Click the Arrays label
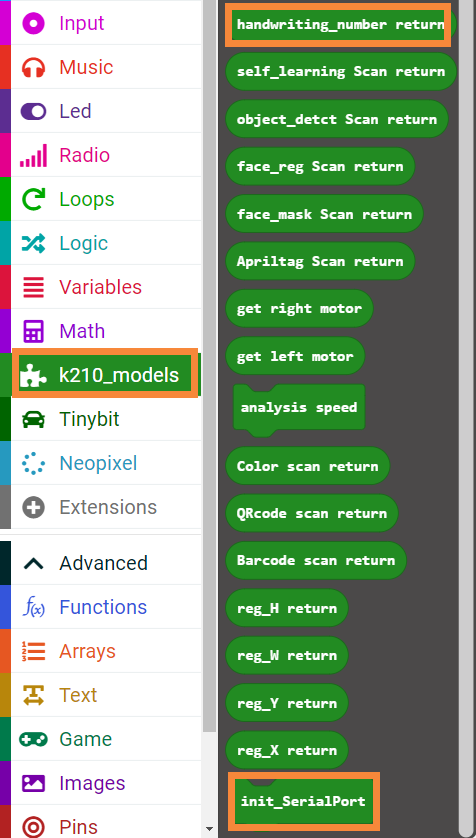Viewport: 476px width, 838px height. 87,651
